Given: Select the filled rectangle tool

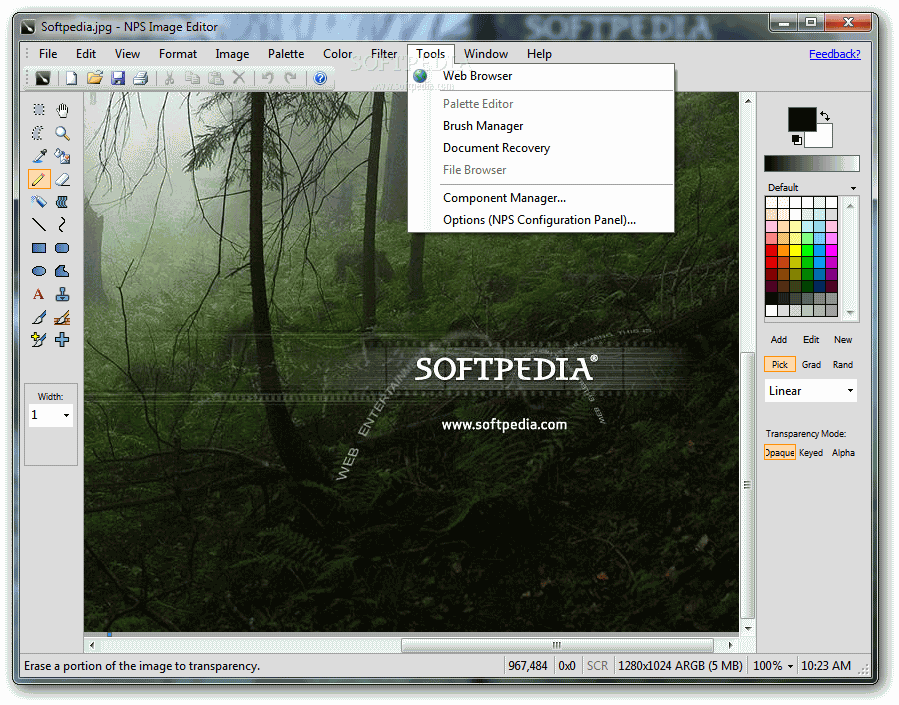Looking at the screenshot, I should pyautogui.click(x=39, y=248).
